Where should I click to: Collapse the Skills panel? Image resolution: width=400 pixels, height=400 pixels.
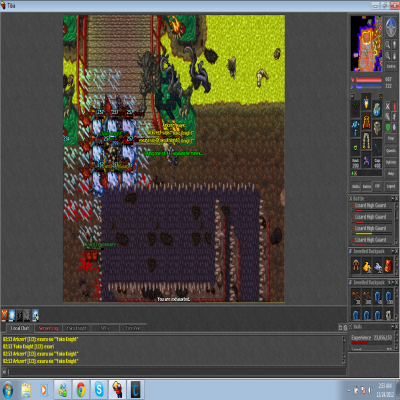tap(393, 327)
